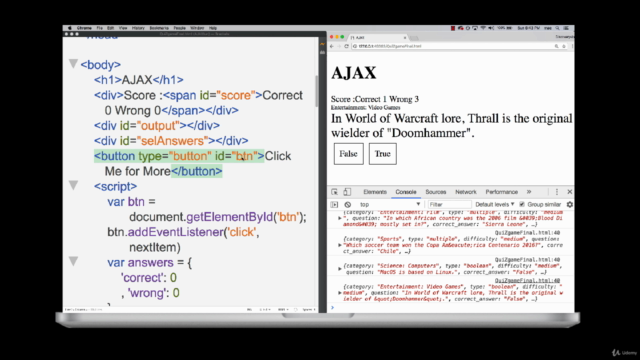Open the View menu
The image size is (640, 360).
(x=123, y=28)
